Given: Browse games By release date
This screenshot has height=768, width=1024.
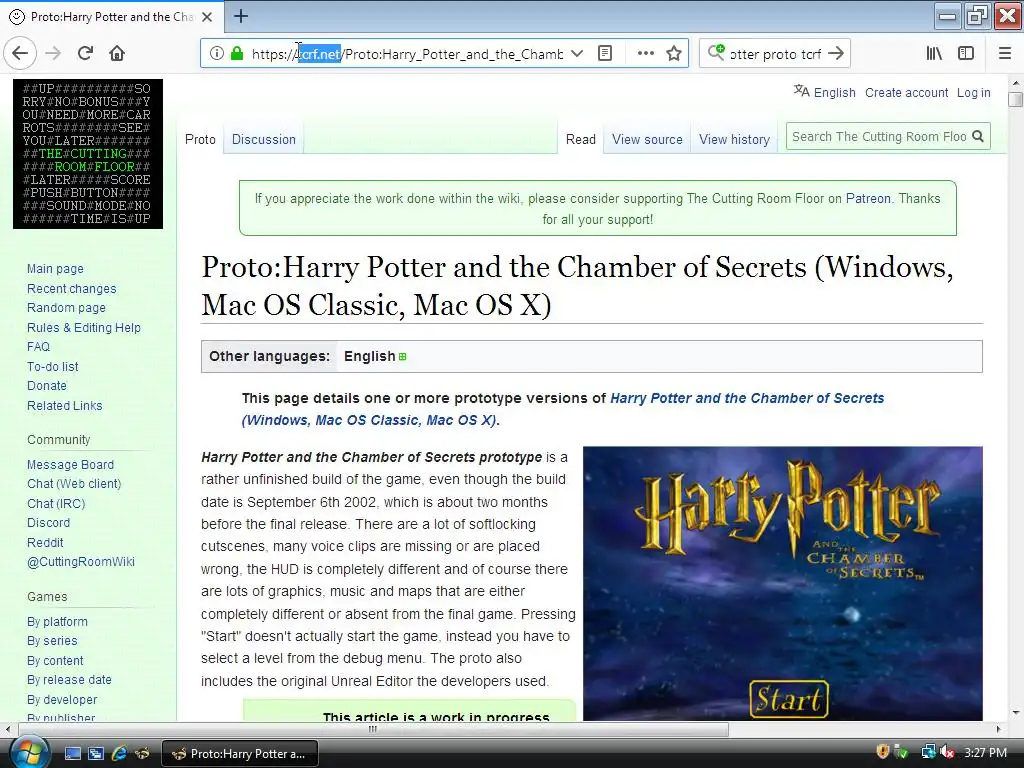Looking at the screenshot, I should (69, 679).
